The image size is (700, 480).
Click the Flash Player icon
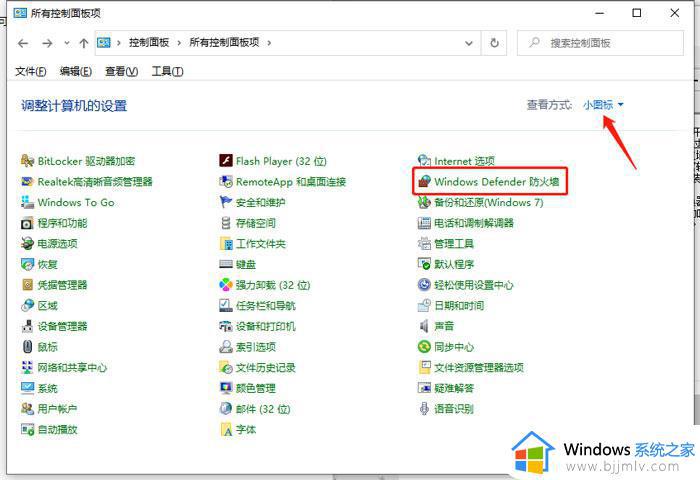click(226, 161)
